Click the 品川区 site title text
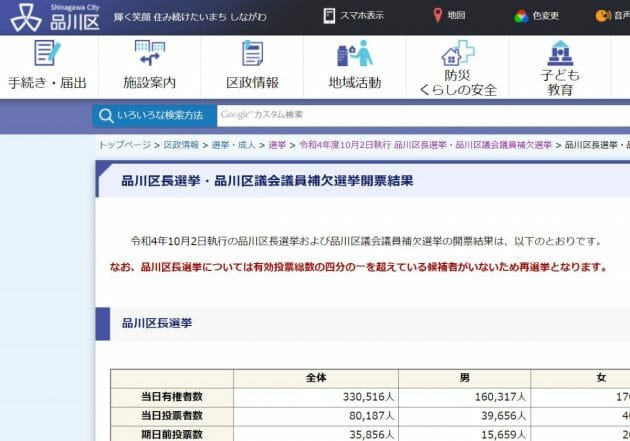 (75, 22)
